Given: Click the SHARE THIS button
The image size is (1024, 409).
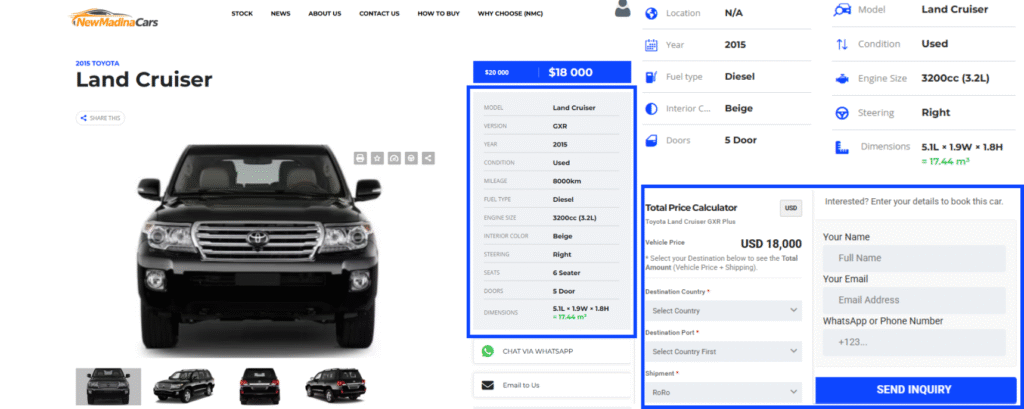Looking at the screenshot, I should point(101,118).
